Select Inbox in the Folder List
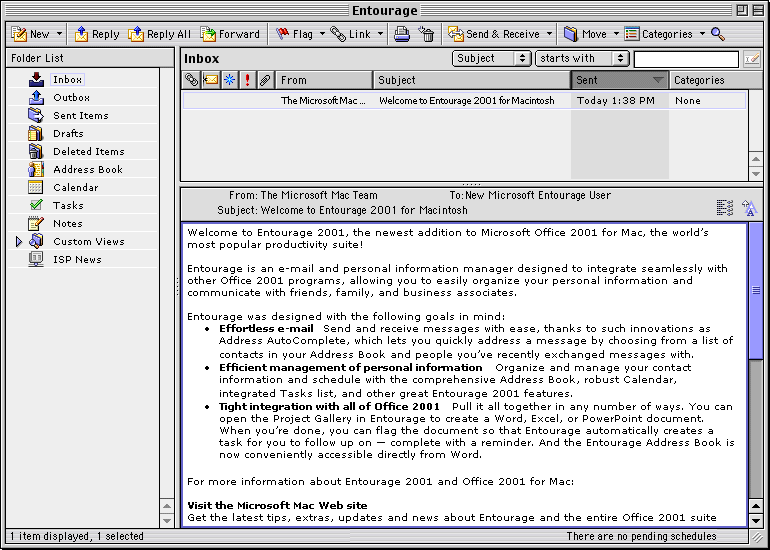 point(67,80)
